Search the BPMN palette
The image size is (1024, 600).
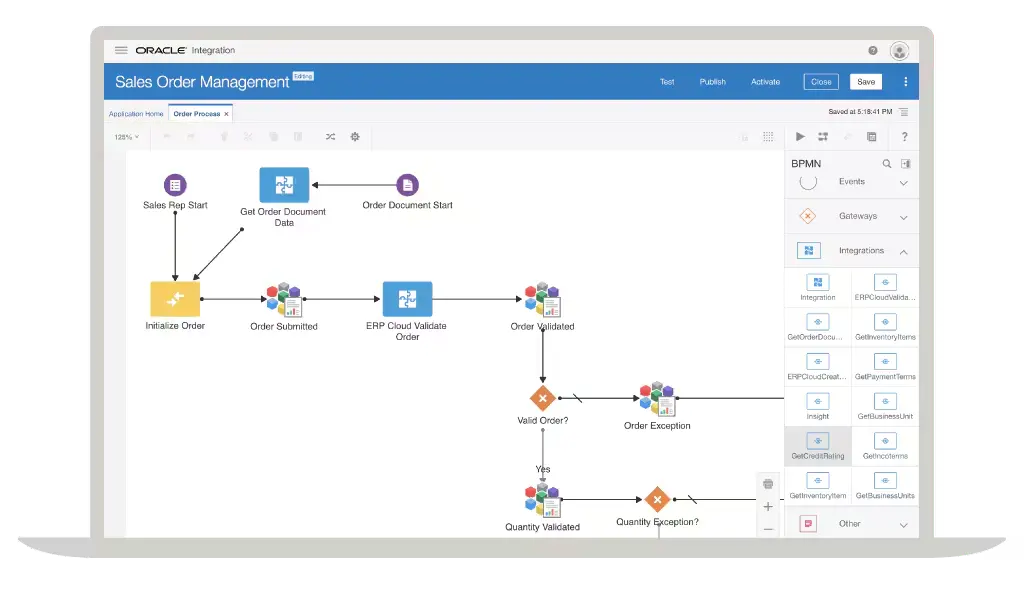pos(887,164)
